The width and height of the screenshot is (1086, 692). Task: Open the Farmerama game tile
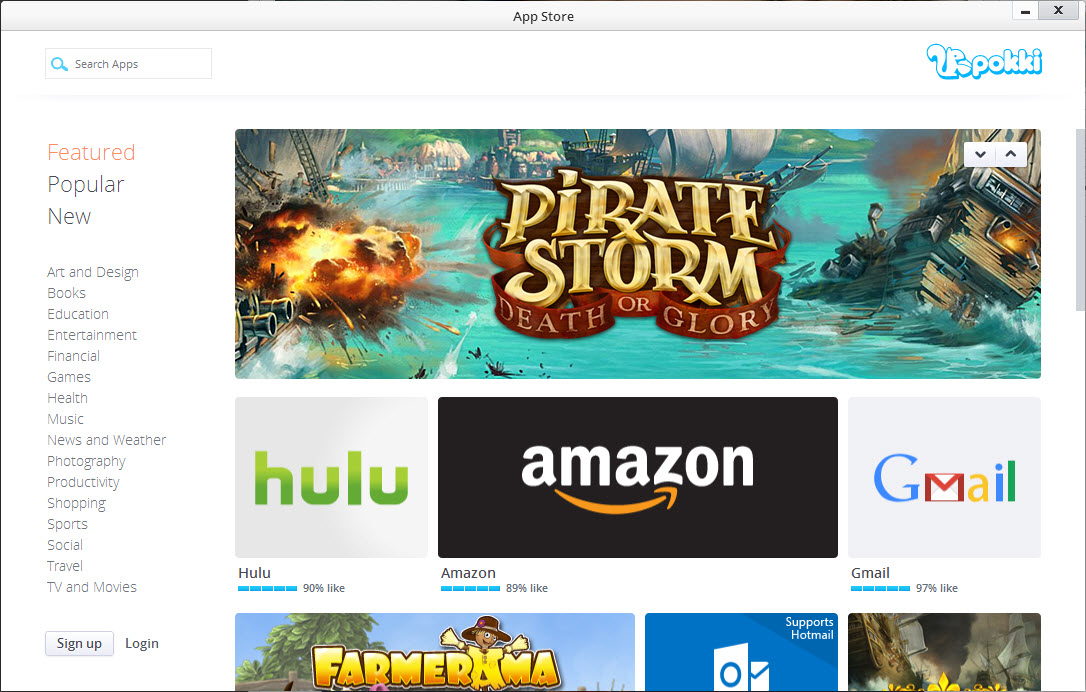(x=435, y=652)
